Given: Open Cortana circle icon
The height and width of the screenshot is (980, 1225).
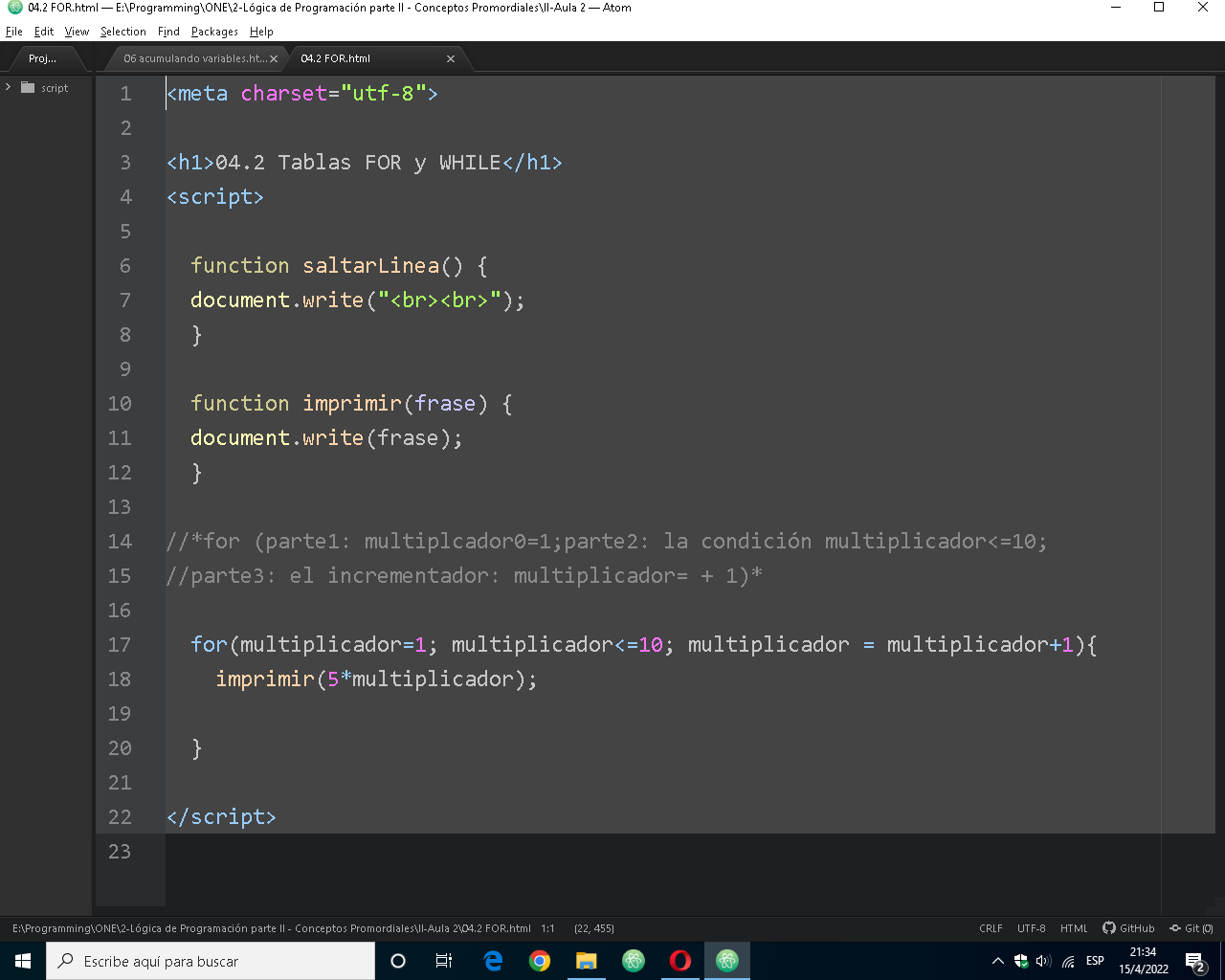Looking at the screenshot, I should (x=398, y=961).
